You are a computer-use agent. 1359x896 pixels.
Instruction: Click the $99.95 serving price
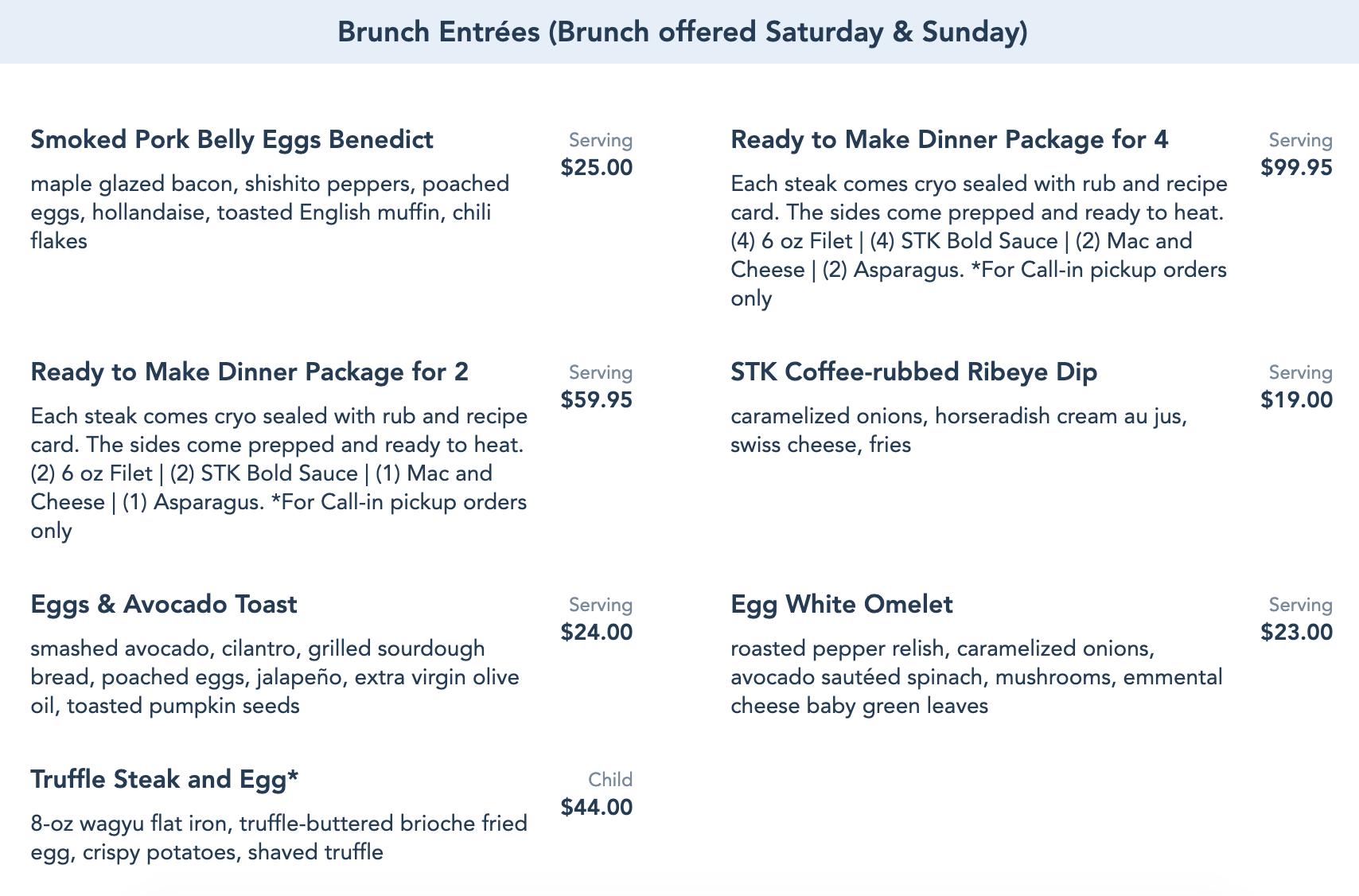click(x=1296, y=168)
